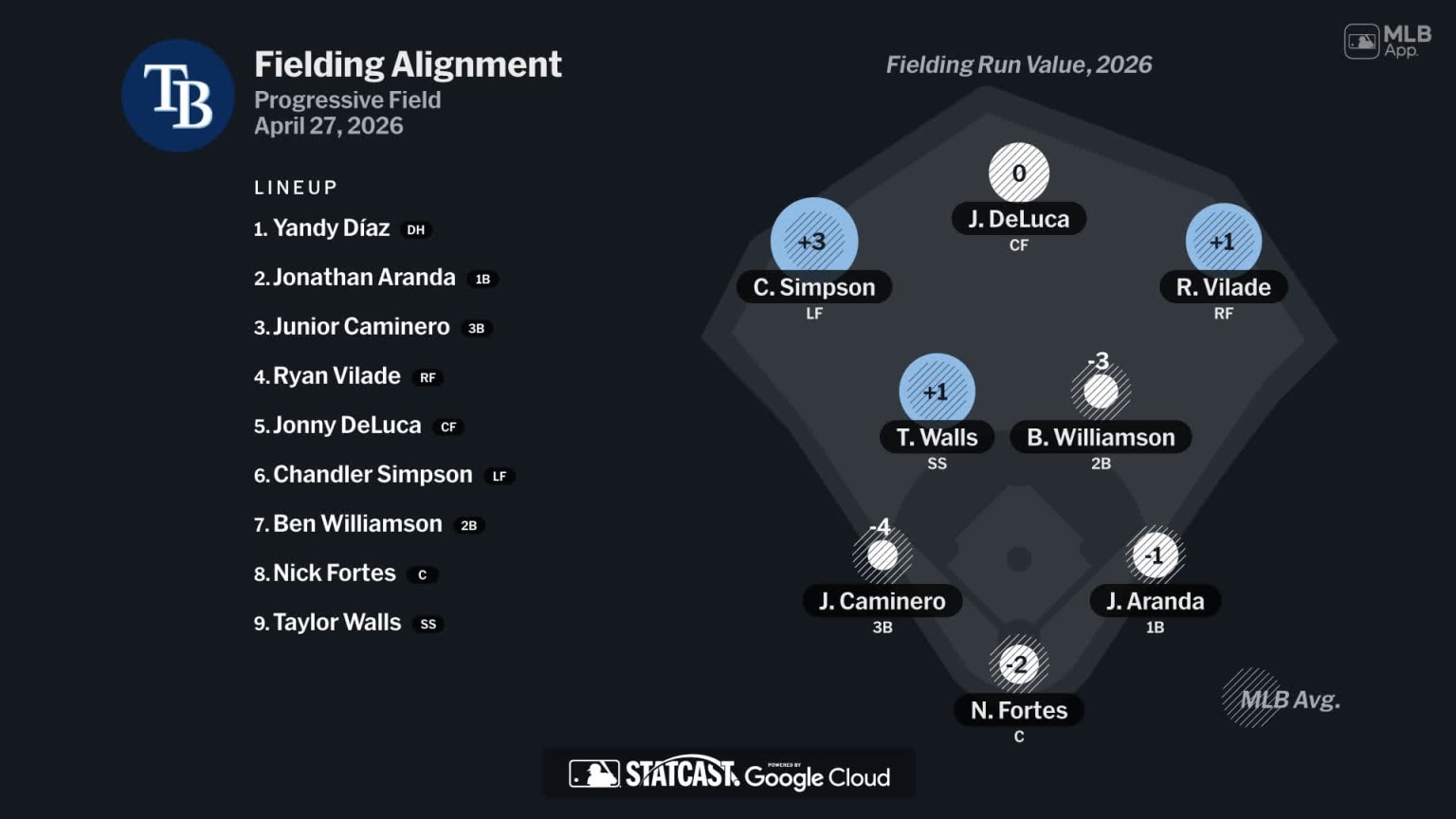Click R. Vilade's +1 value circle

1223,241
